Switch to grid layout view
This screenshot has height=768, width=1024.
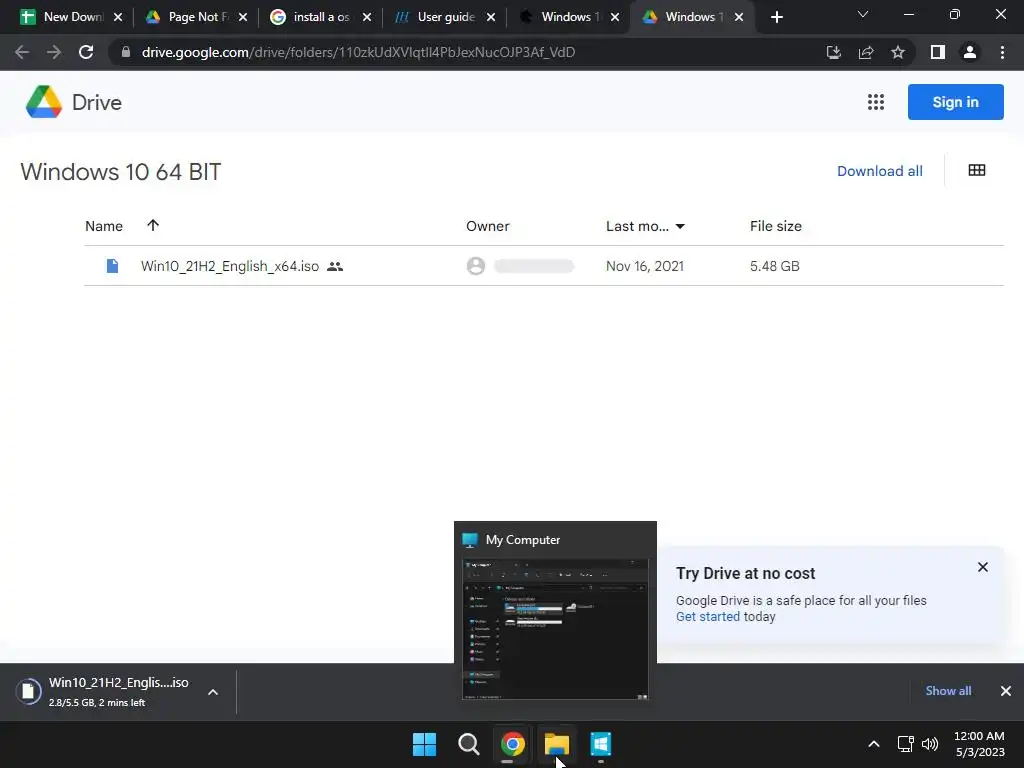click(x=977, y=170)
